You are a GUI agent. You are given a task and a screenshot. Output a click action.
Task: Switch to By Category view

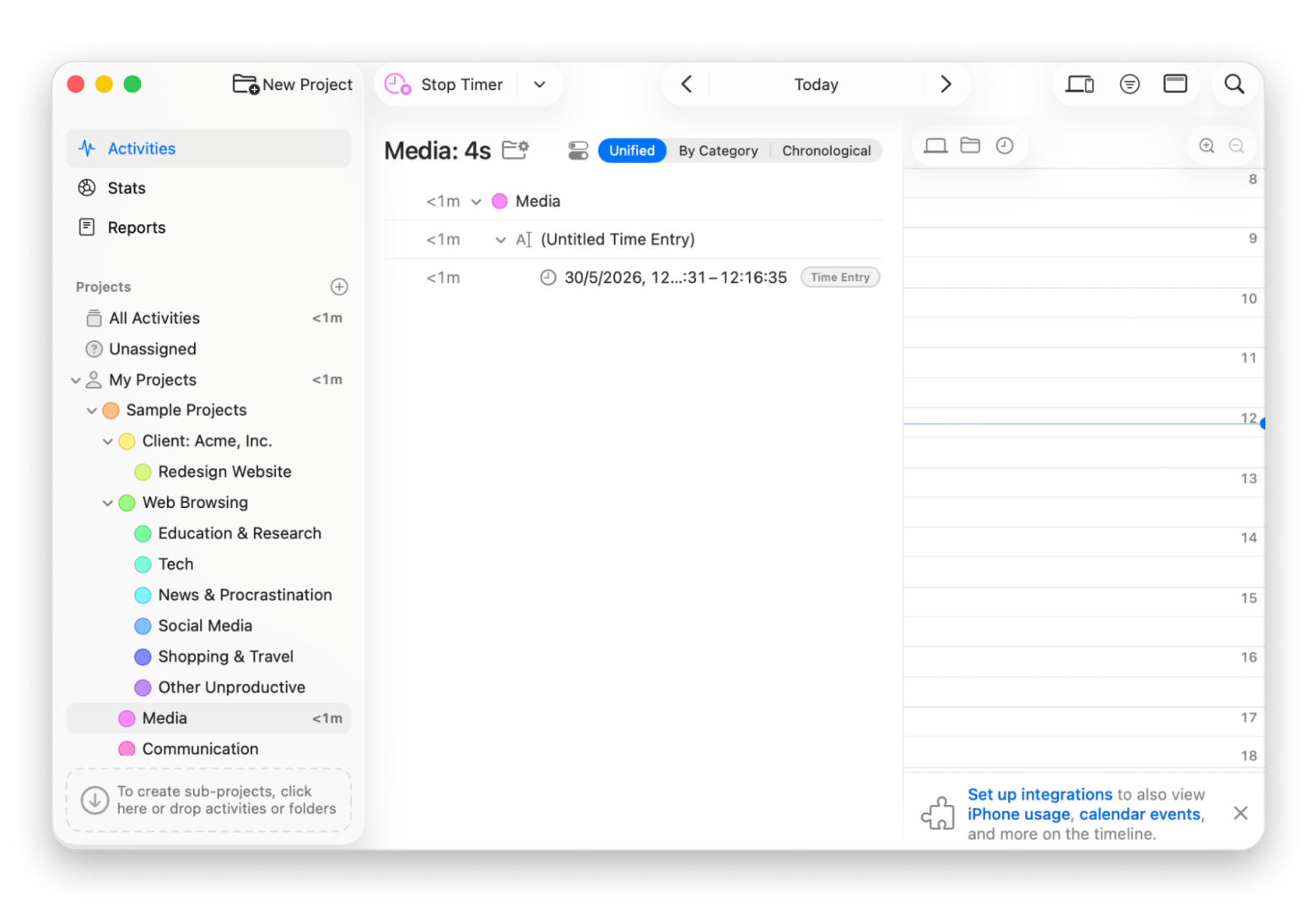point(718,151)
